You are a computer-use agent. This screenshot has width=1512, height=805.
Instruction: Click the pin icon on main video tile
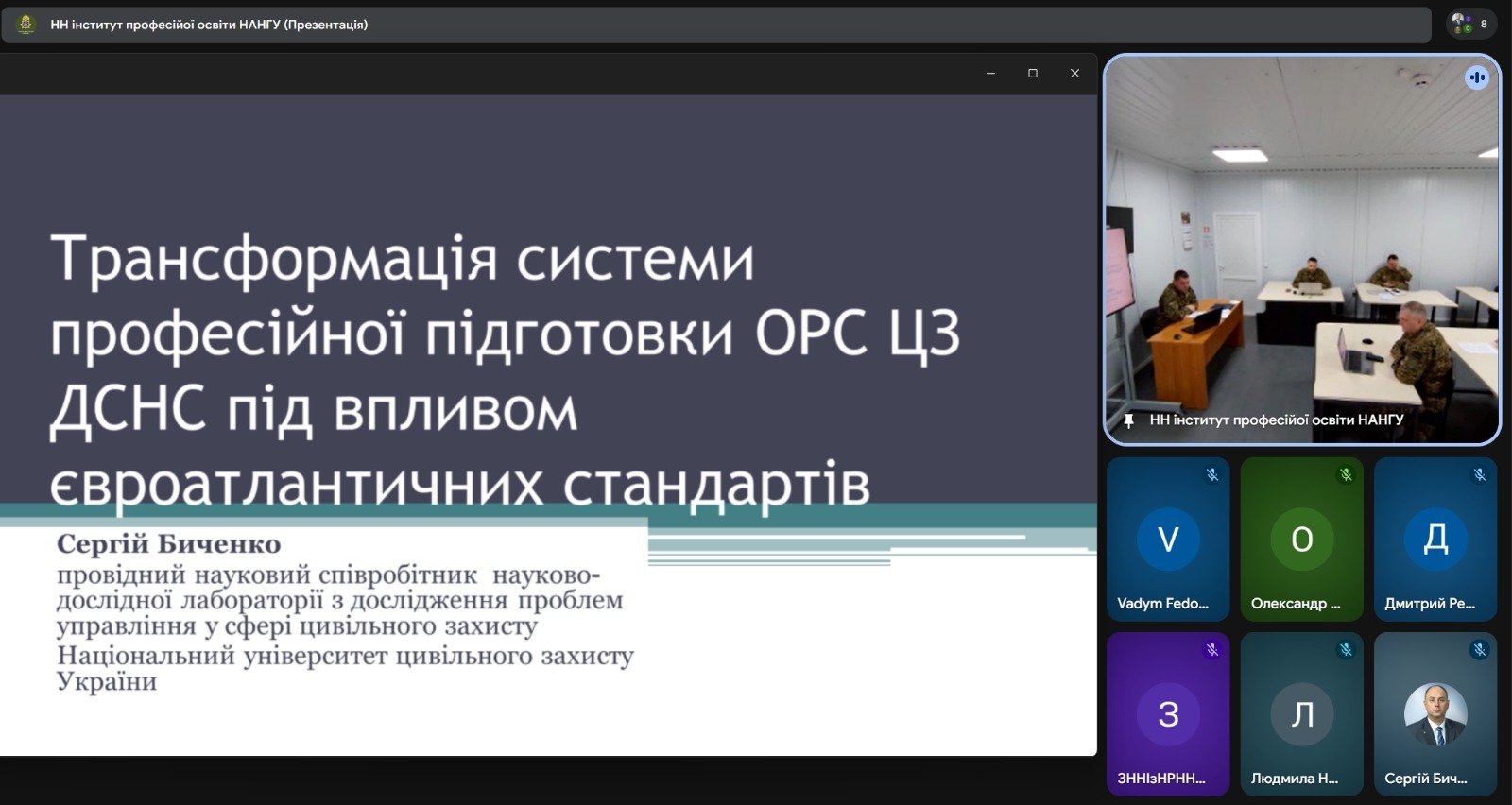(x=1128, y=420)
